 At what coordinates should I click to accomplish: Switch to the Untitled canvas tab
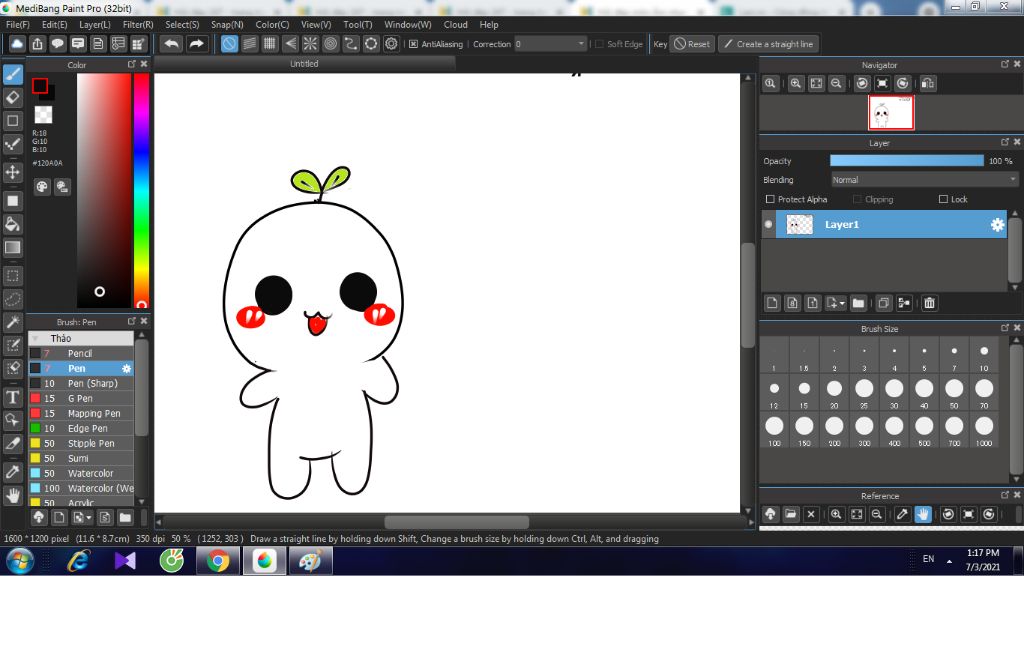pyautogui.click(x=304, y=64)
